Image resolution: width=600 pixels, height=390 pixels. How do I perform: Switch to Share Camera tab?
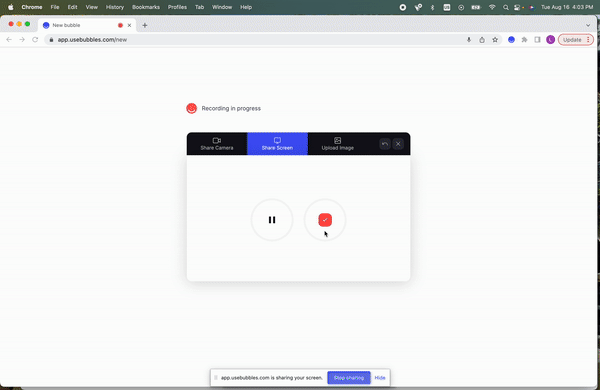pos(217,144)
